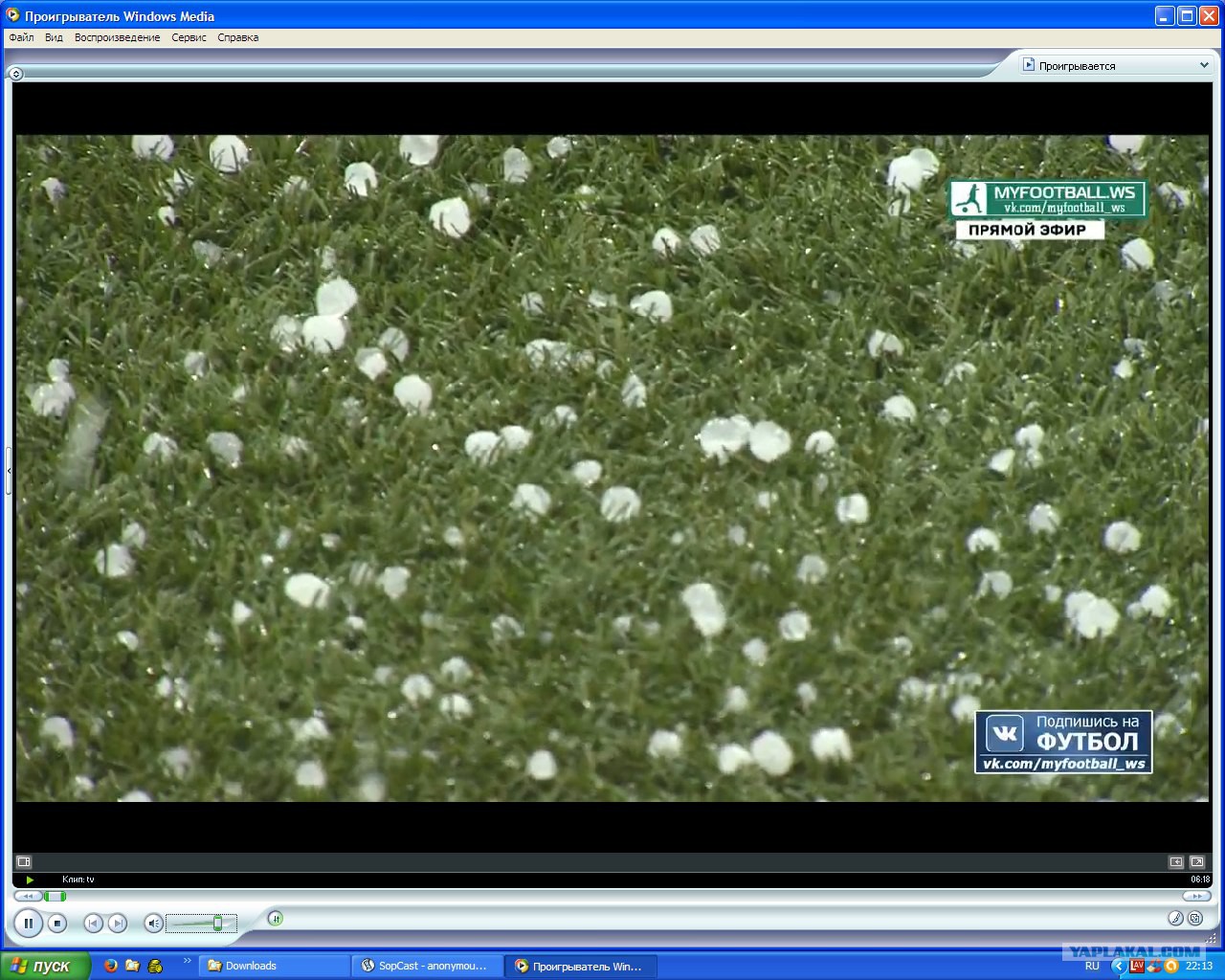The image size is (1225, 980).
Task: Adjust the volume slider handle
Action: click(x=217, y=923)
